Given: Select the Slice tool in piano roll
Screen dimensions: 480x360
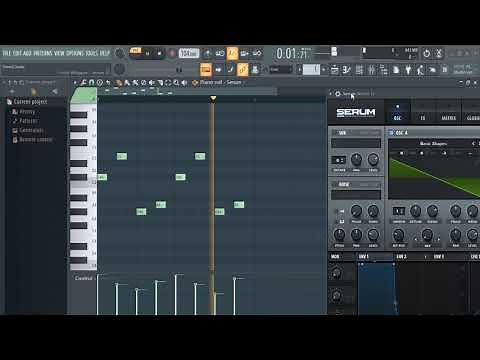Looking at the screenshot, I should pos(160,82).
